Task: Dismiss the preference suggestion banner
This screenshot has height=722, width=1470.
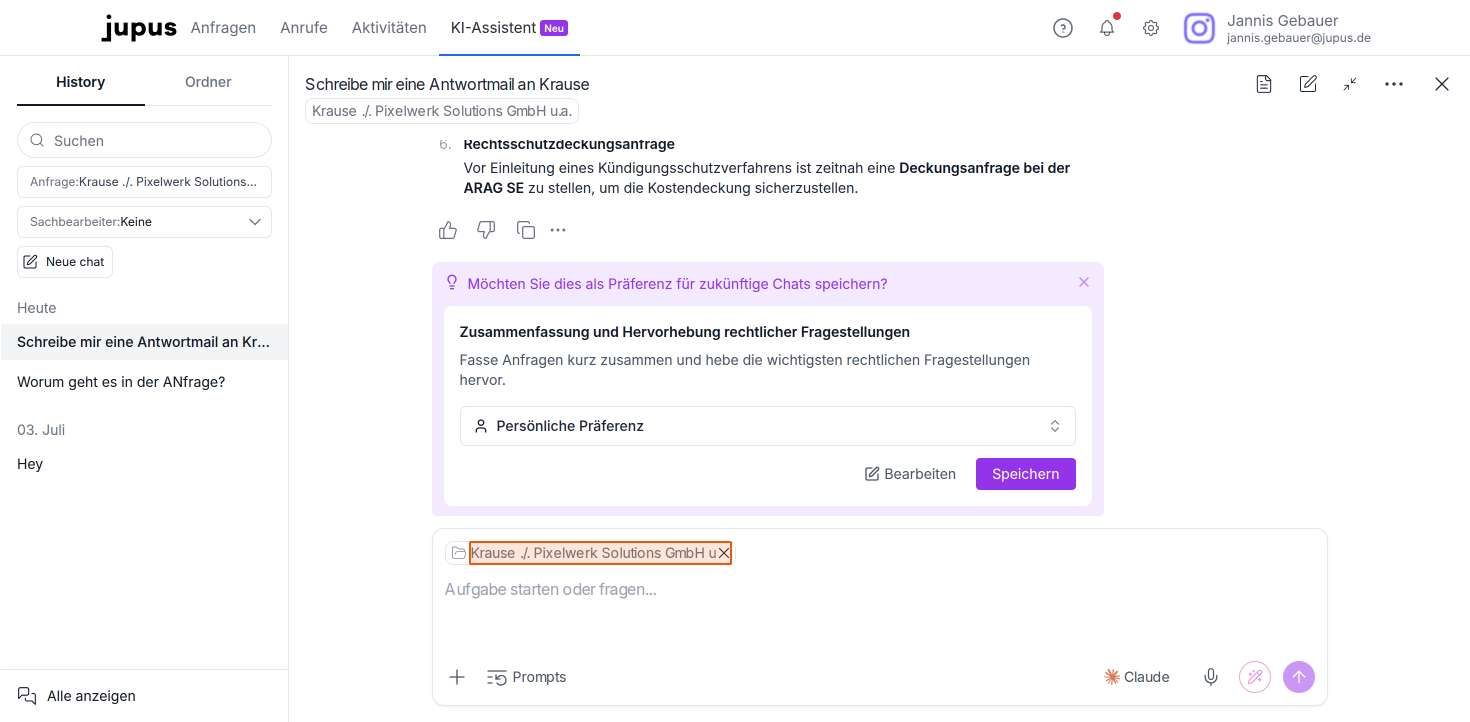Action: pyautogui.click(x=1084, y=282)
